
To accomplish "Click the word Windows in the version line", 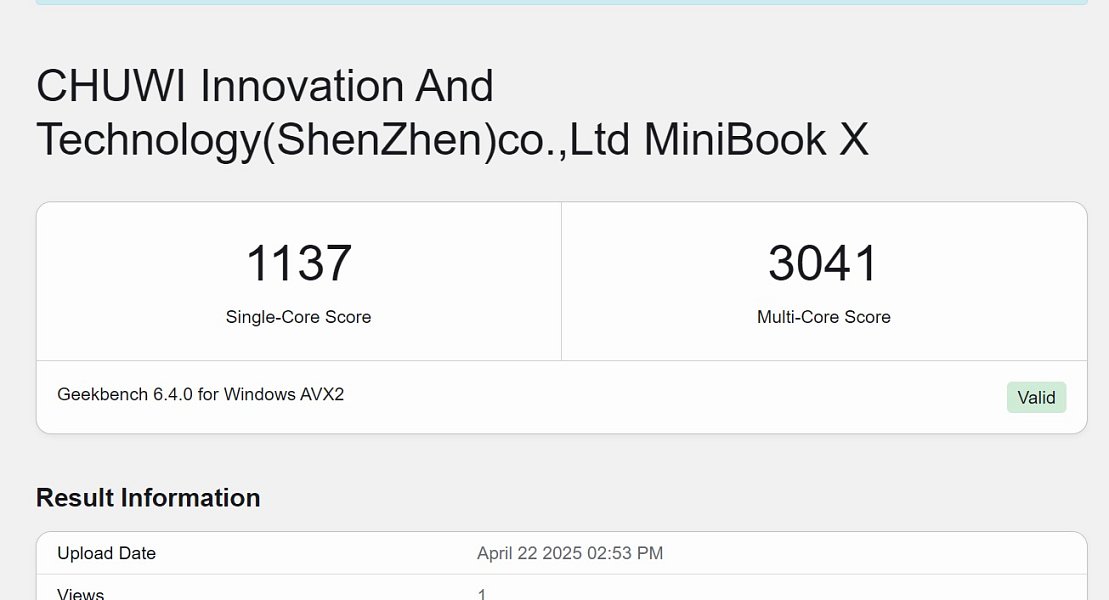I will click(x=259, y=394).
